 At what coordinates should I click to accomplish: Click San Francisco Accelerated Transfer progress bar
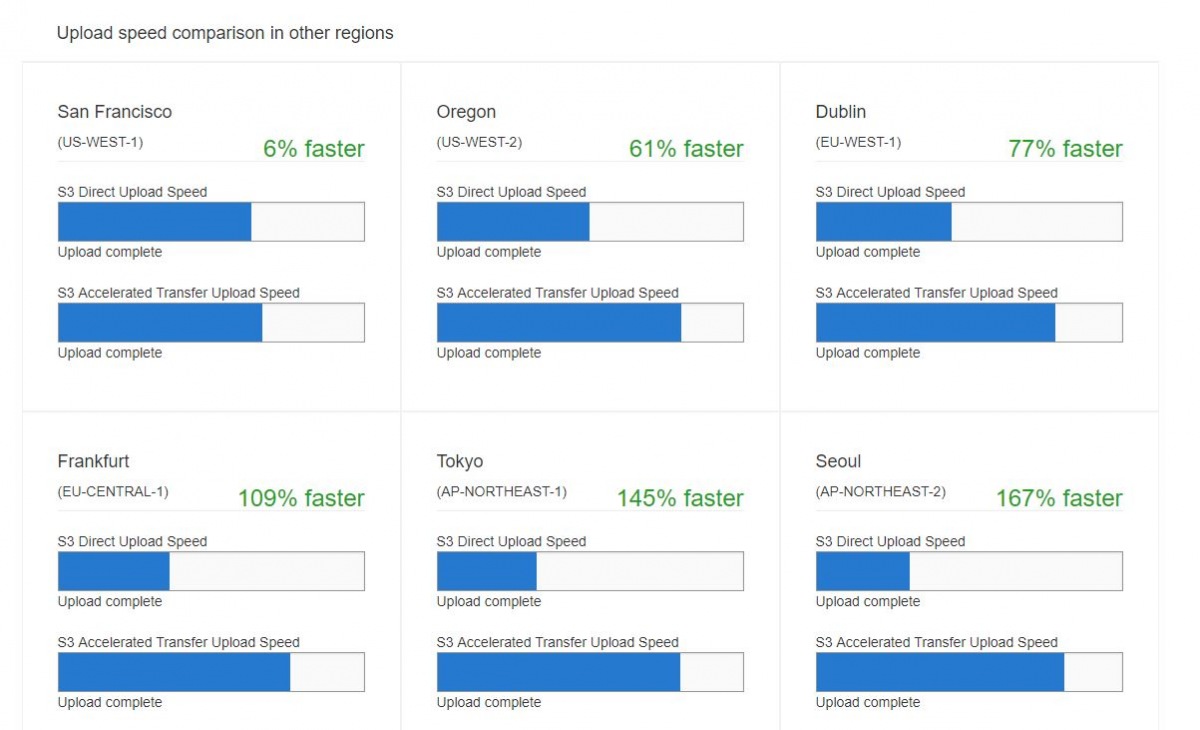(211, 323)
